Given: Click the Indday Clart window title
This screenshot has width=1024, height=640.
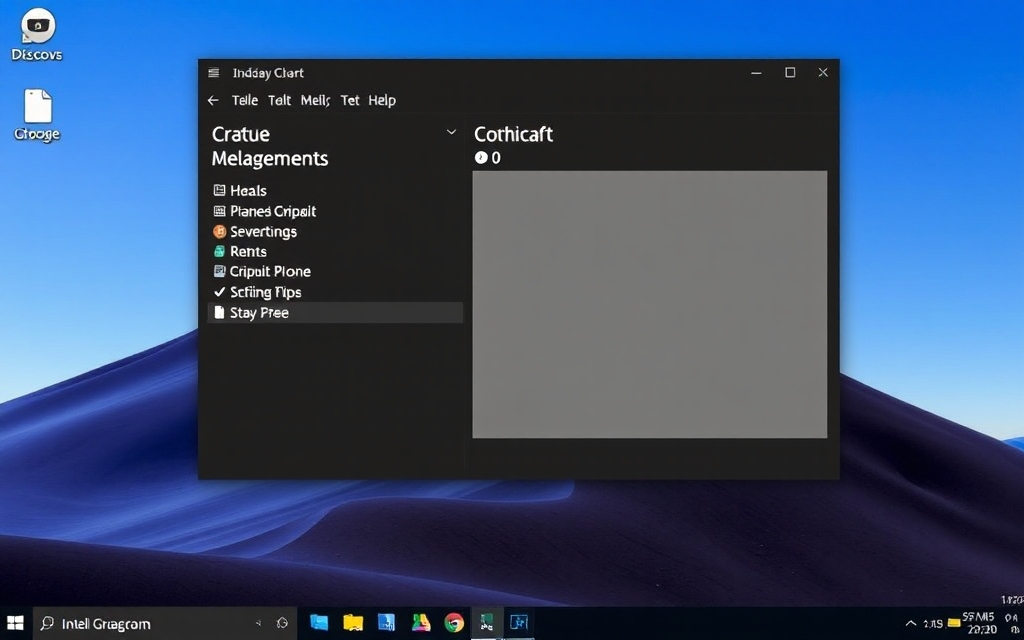Looking at the screenshot, I should pyautogui.click(x=268, y=72).
